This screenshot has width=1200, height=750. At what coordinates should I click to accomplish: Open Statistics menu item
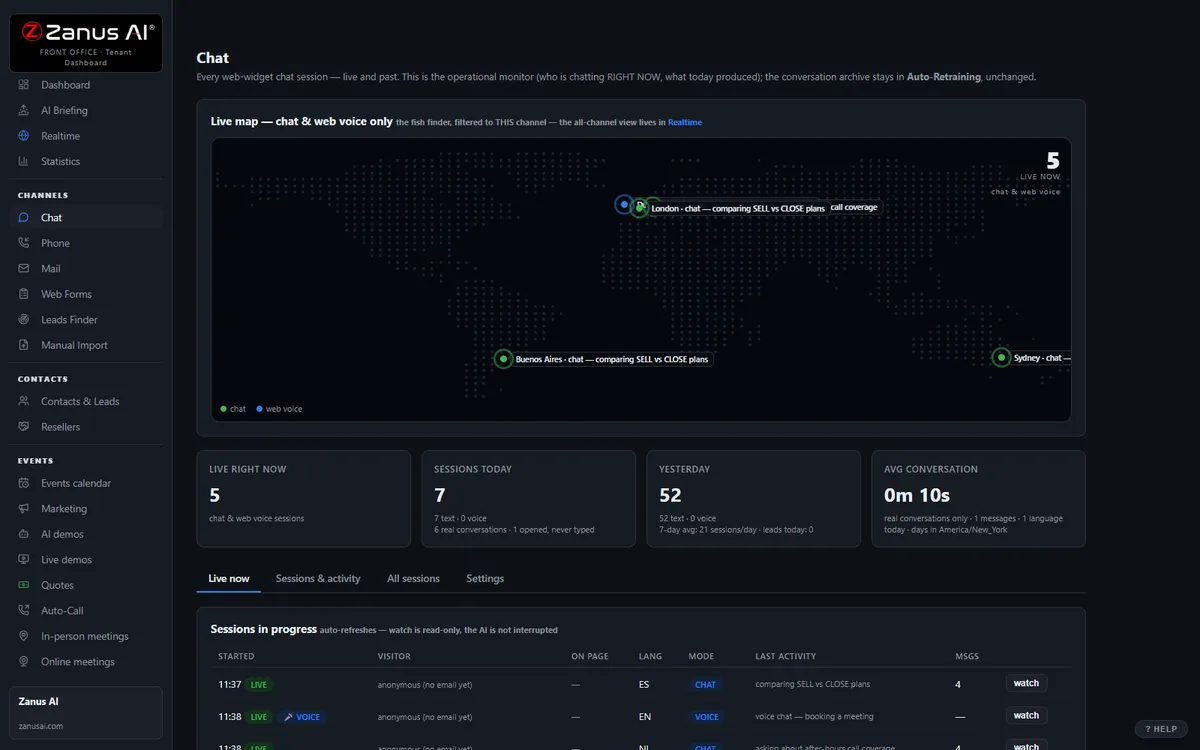coord(86,161)
